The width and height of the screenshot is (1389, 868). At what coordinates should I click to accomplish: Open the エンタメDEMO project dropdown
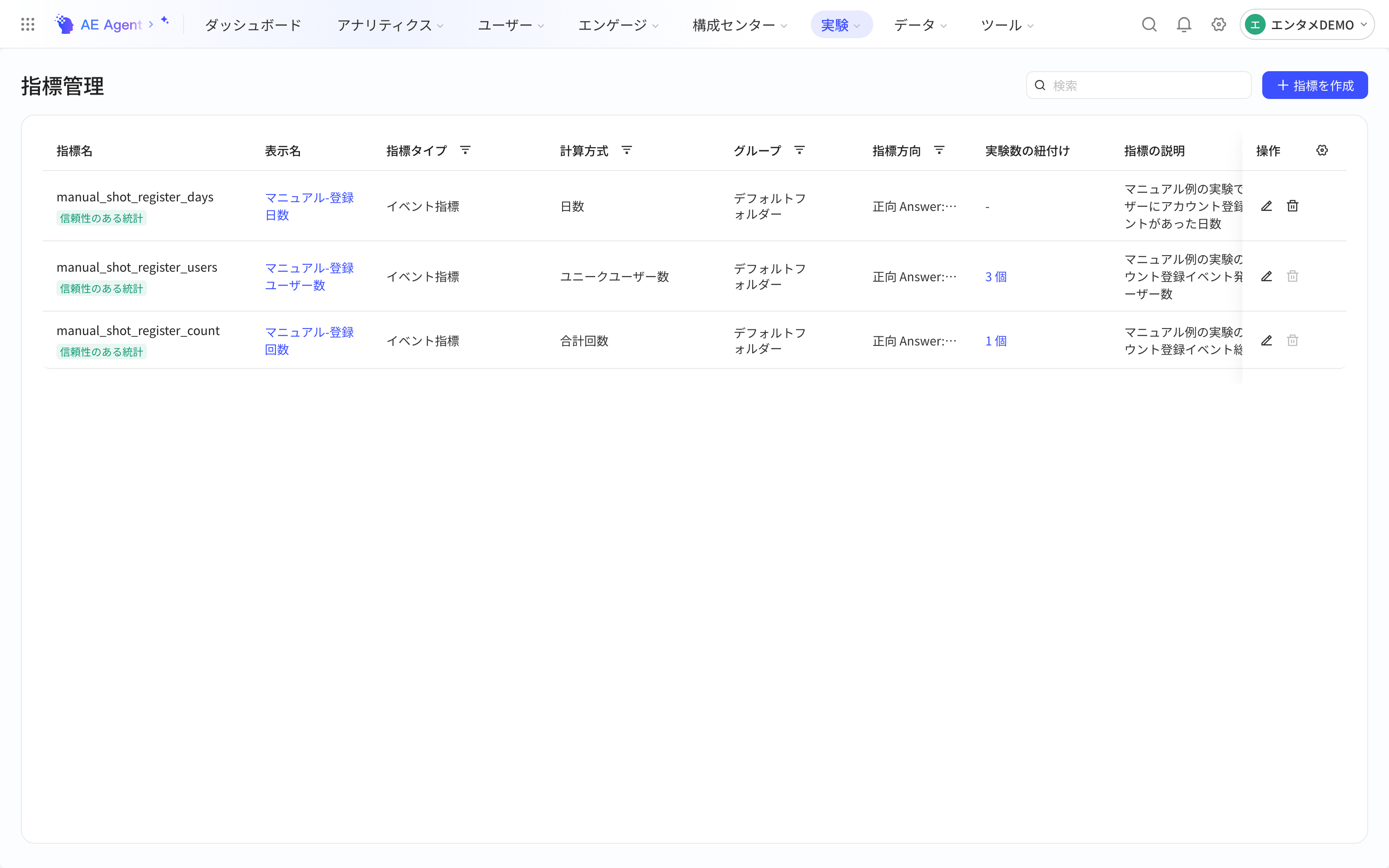[1307, 25]
